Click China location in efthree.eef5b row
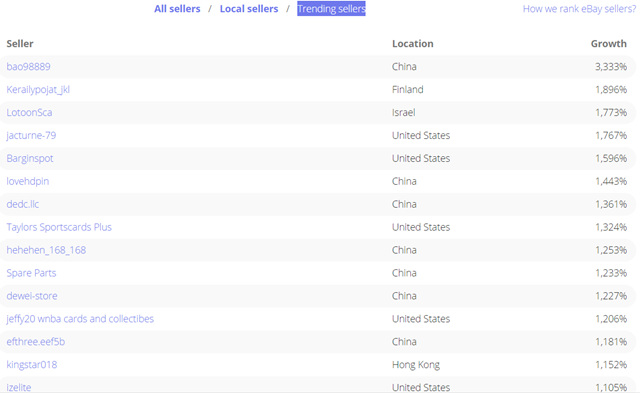The width and height of the screenshot is (640, 393). [x=404, y=342]
